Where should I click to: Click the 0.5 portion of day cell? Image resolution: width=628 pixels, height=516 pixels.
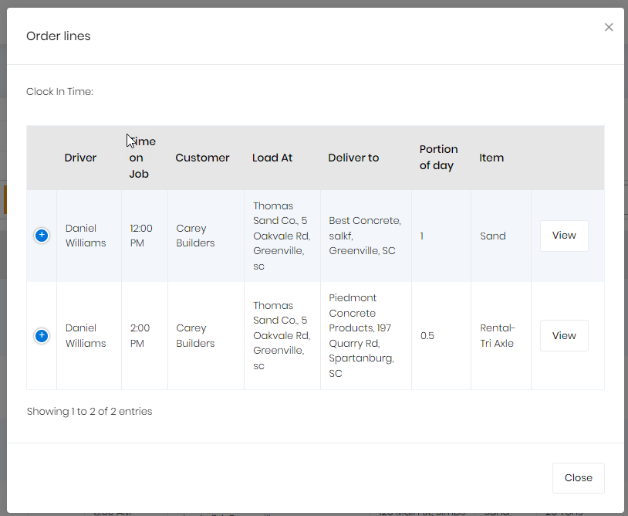427,336
